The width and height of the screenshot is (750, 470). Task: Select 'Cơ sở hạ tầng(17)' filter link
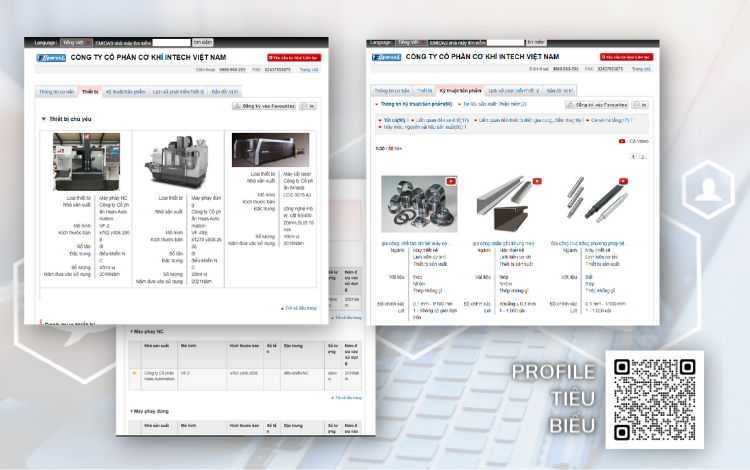[610, 120]
